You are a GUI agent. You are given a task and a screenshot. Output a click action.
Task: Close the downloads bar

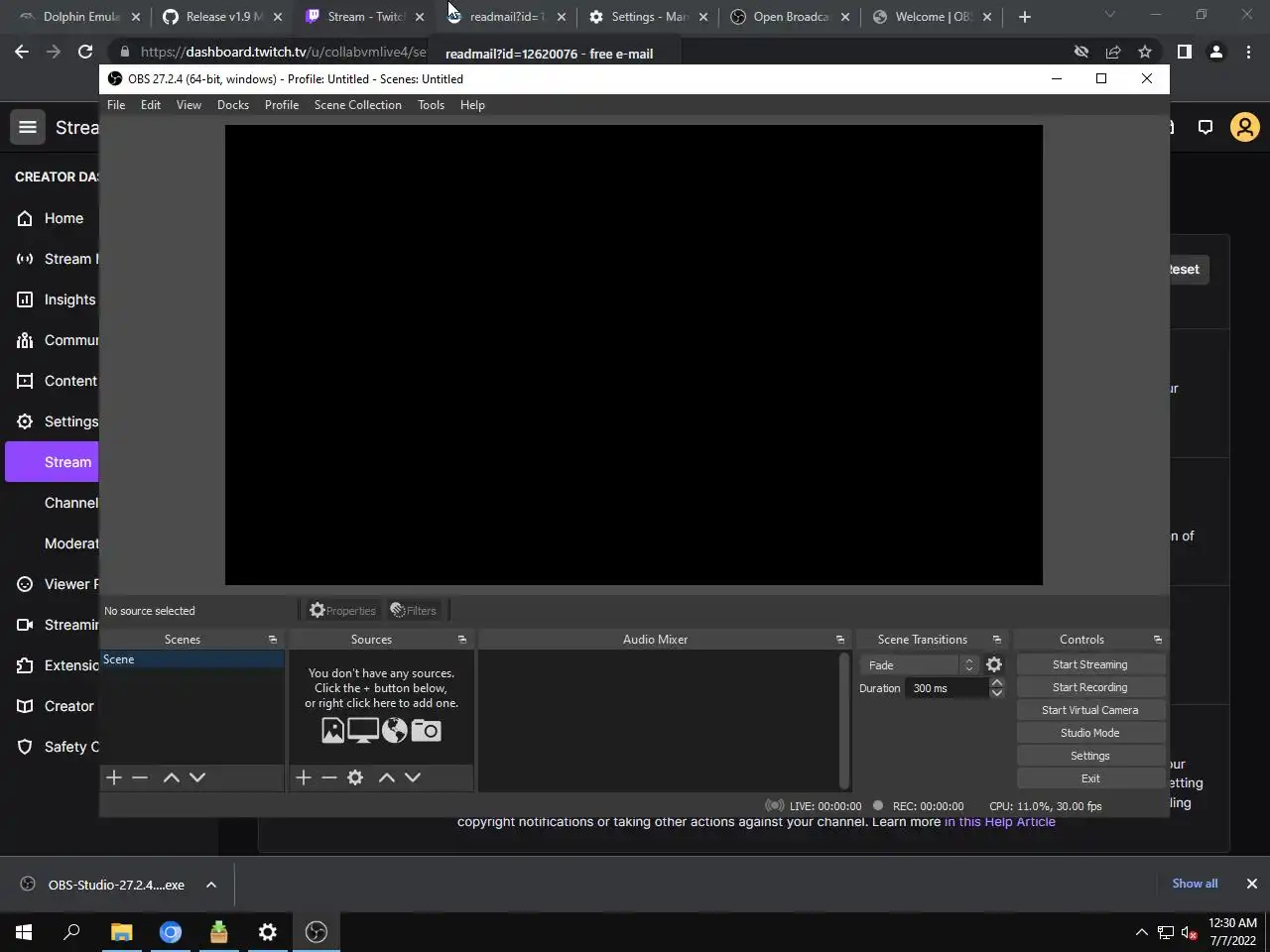1251,884
